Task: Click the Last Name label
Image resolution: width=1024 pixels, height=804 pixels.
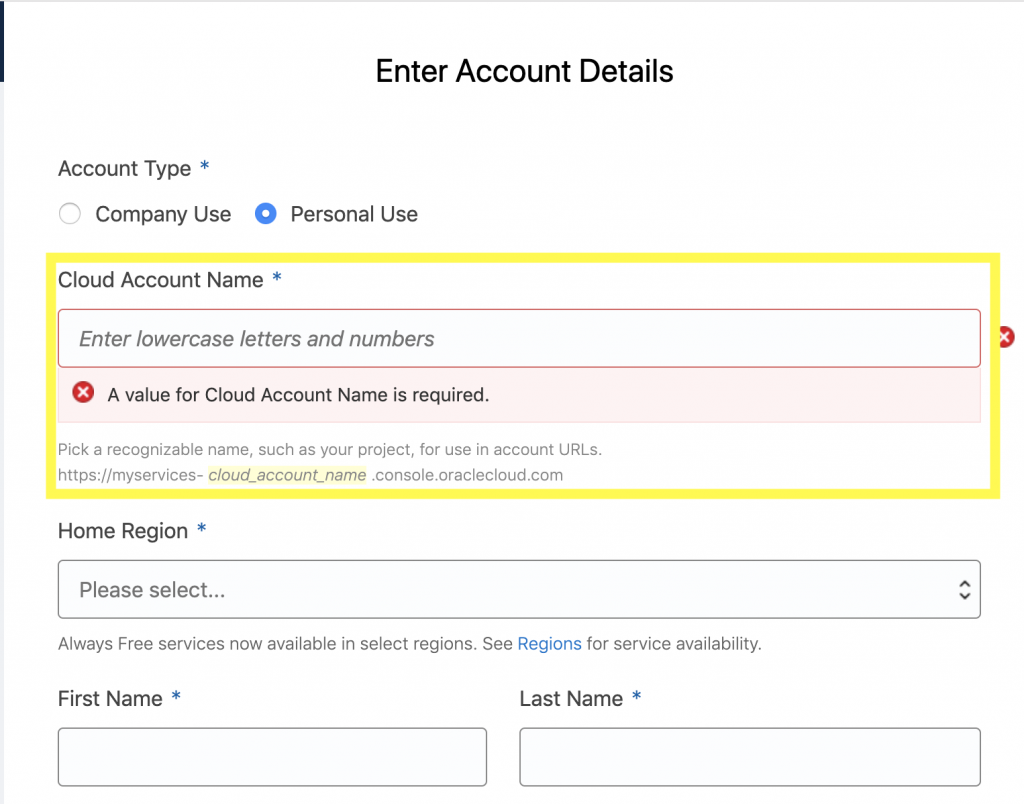Action: pyautogui.click(x=571, y=699)
